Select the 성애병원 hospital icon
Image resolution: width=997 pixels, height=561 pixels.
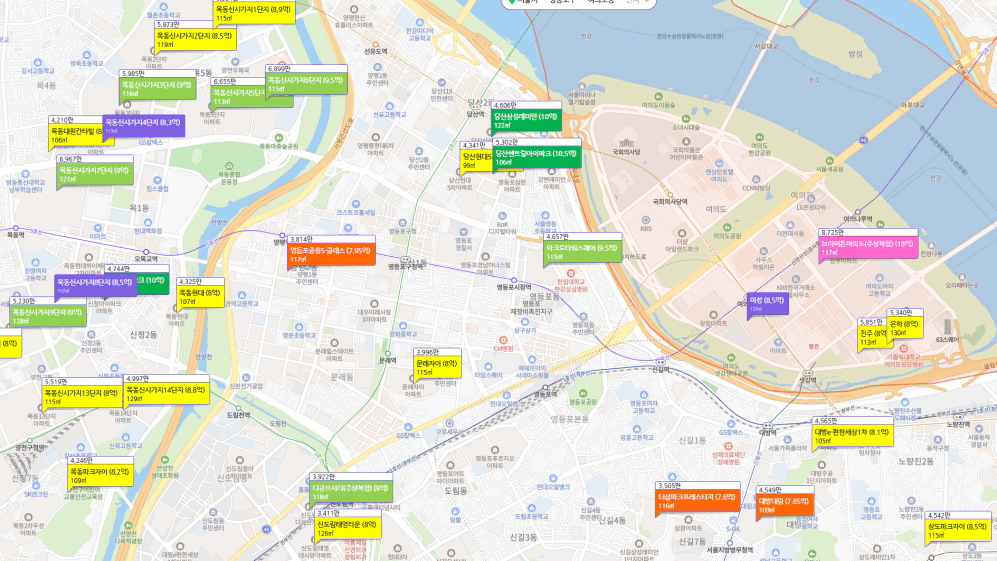728,447
